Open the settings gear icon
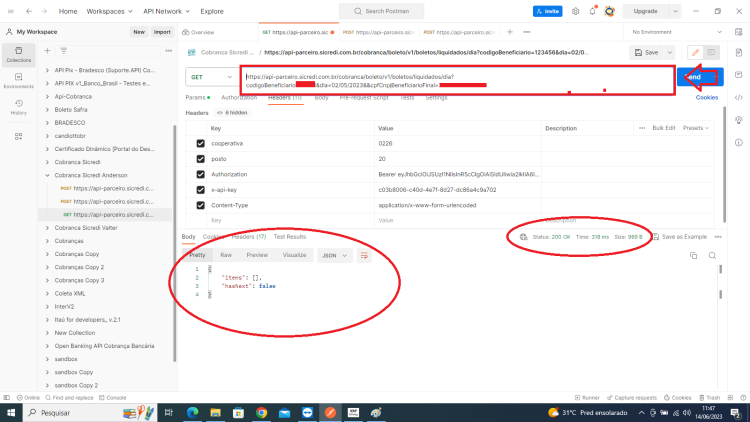This screenshot has height=422, width=750. (575, 11)
